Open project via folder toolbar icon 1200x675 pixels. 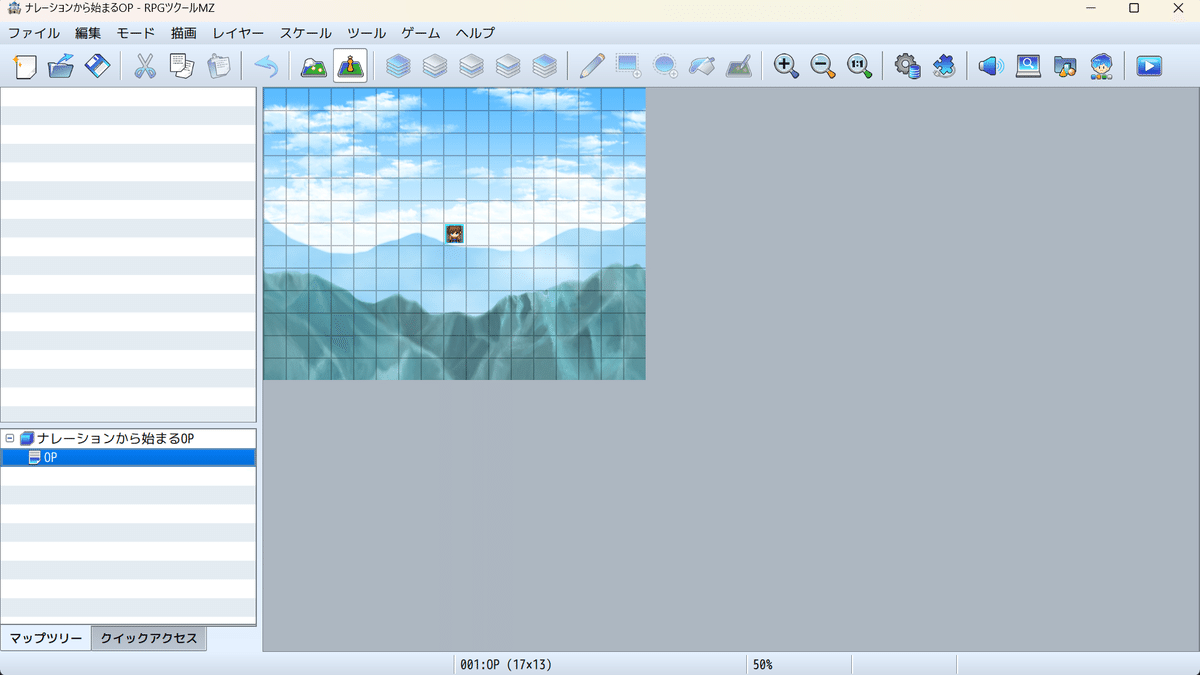point(61,67)
